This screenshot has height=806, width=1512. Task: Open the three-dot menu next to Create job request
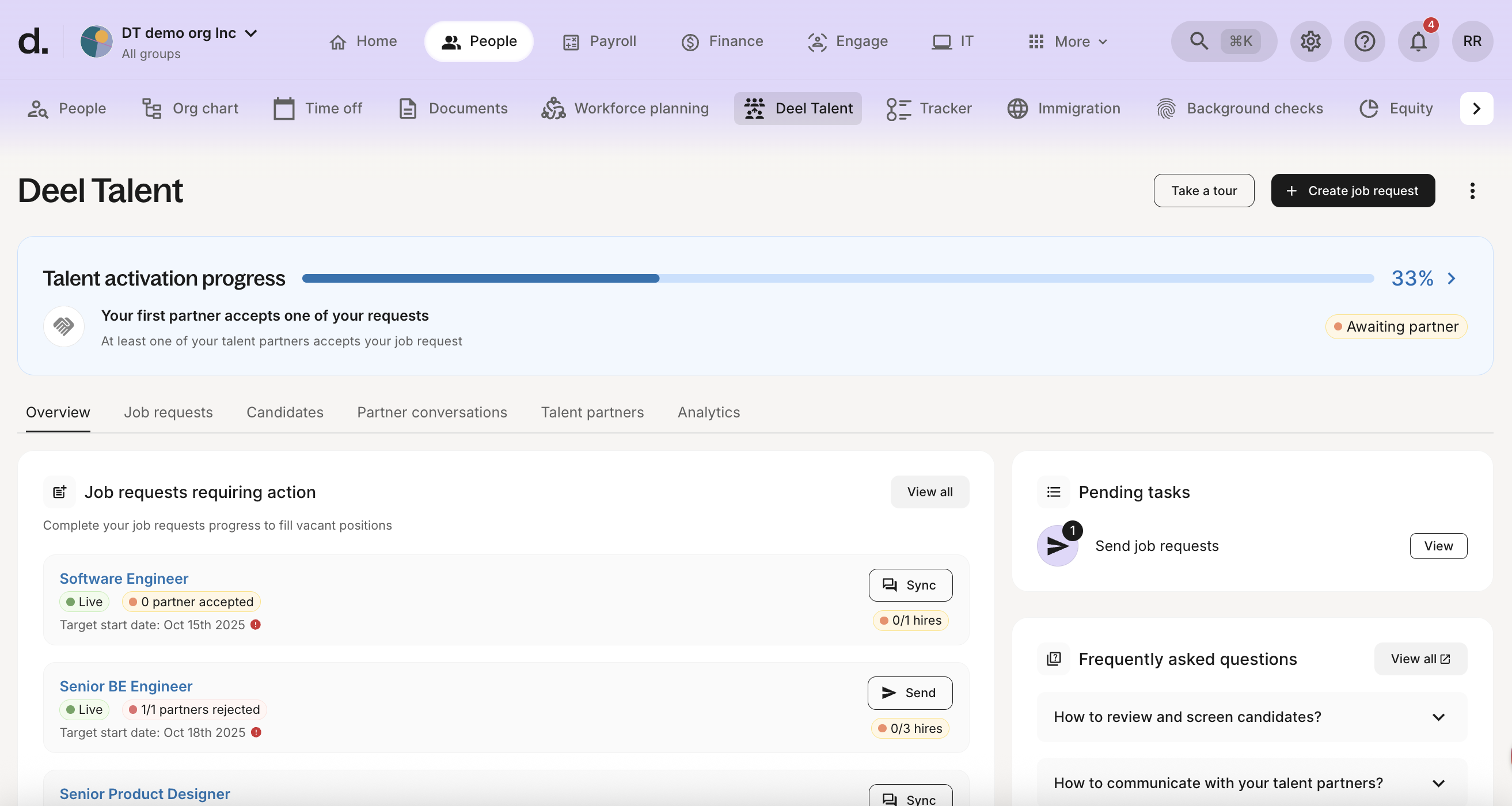tap(1473, 190)
